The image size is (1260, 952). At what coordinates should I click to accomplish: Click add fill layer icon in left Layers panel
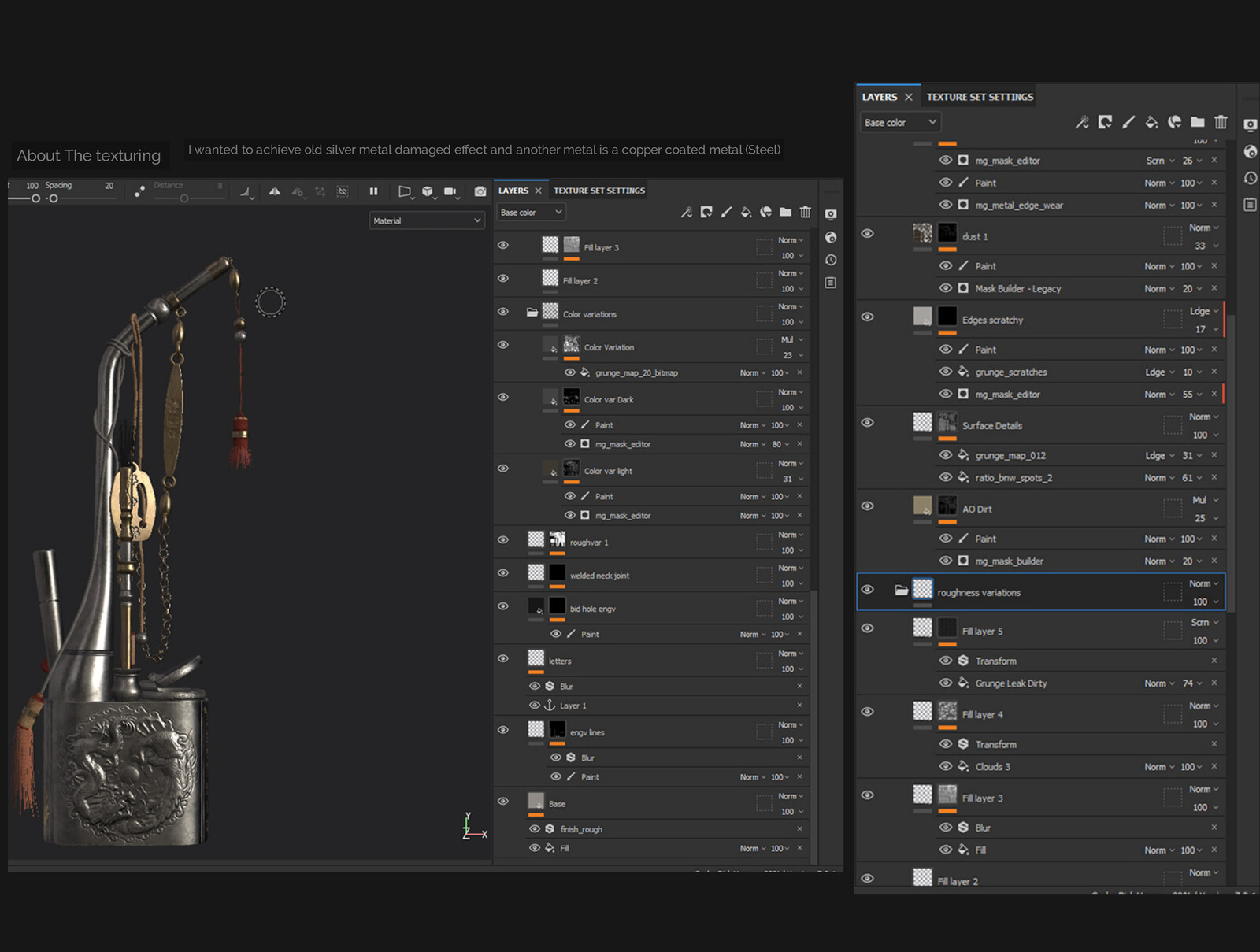click(x=746, y=212)
